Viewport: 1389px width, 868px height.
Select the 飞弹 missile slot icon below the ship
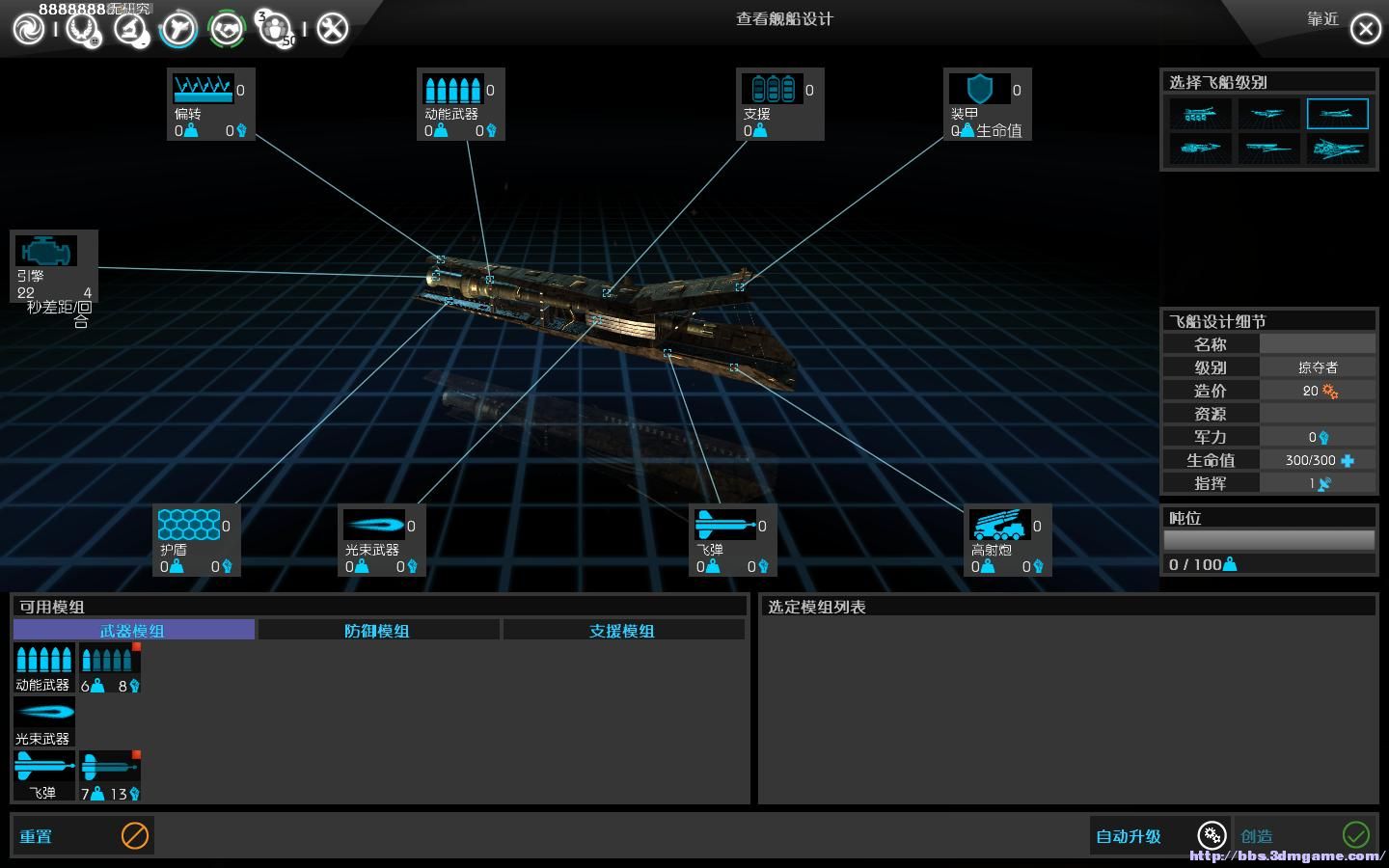point(725,525)
